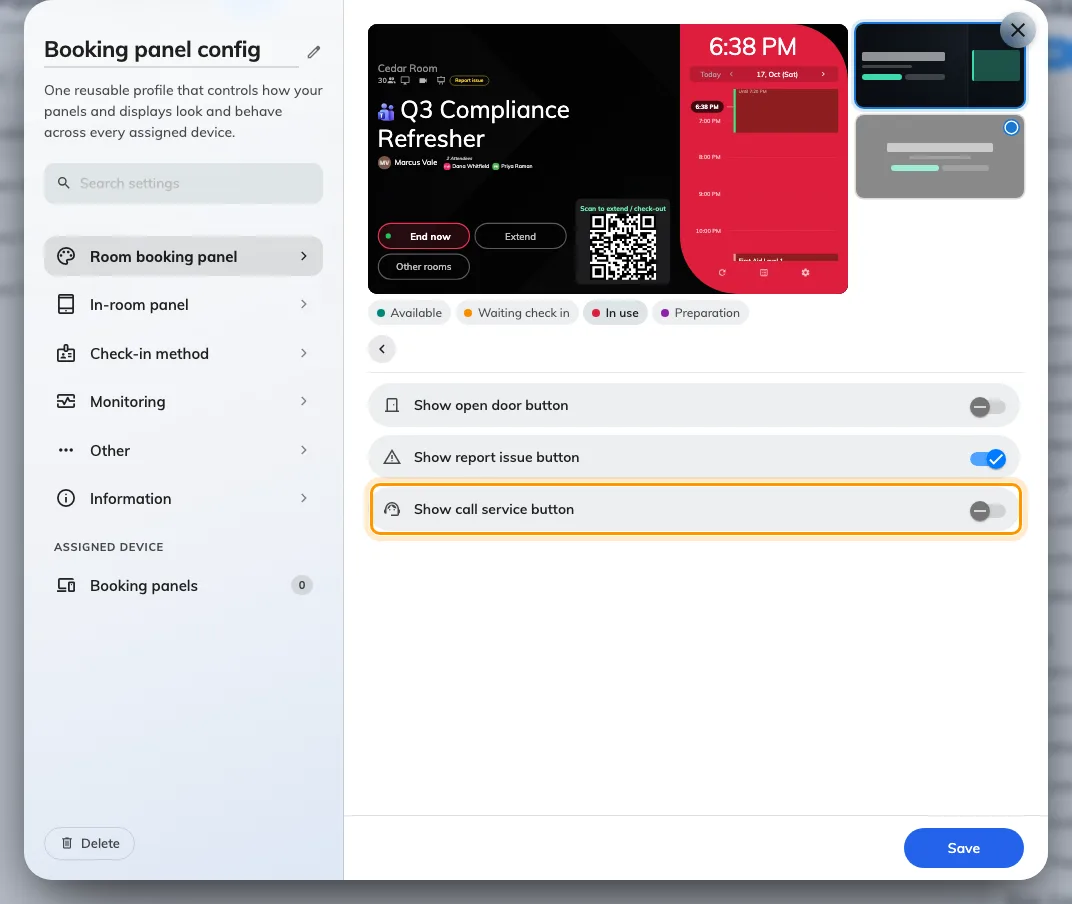Expand Monitoring chevron
The image size is (1072, 904).
[x=304, y=401]
